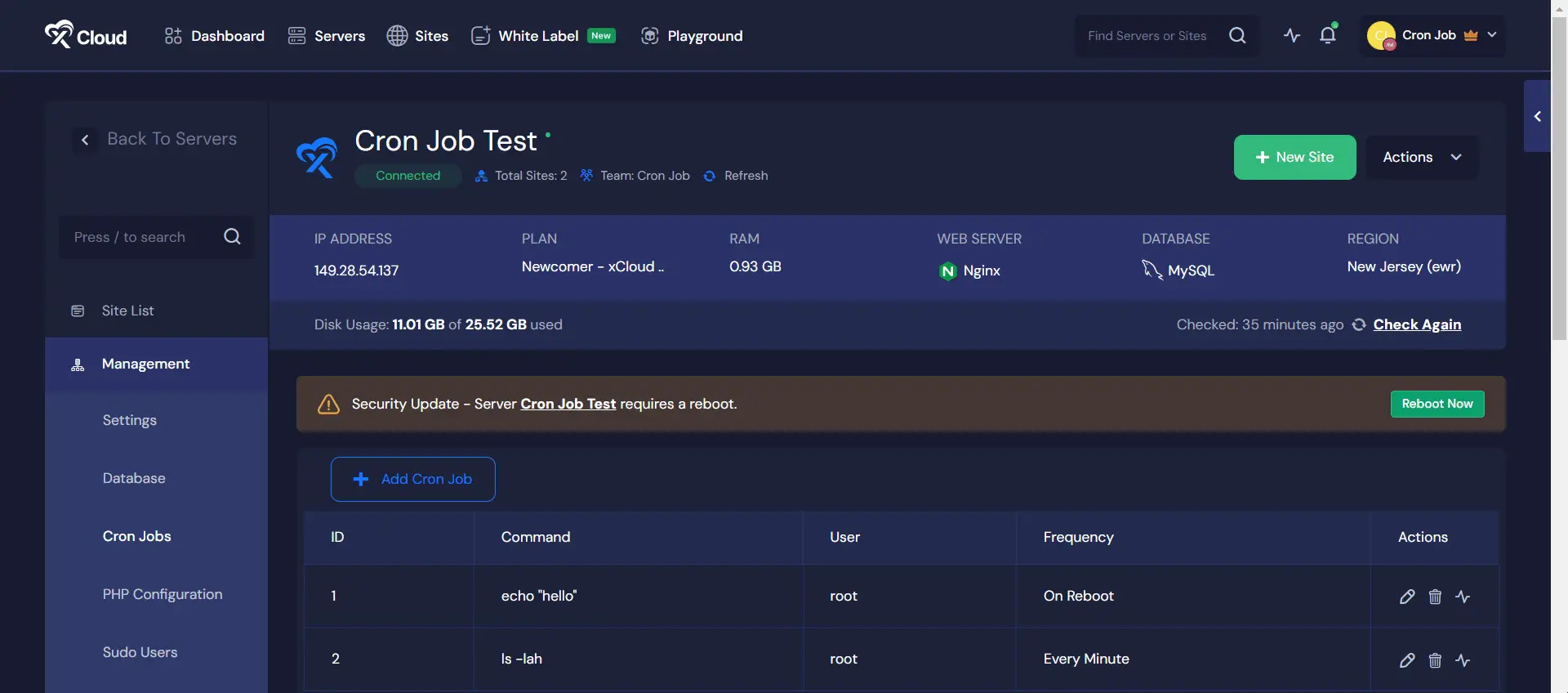Click the Check Again link

(1417, 324)
